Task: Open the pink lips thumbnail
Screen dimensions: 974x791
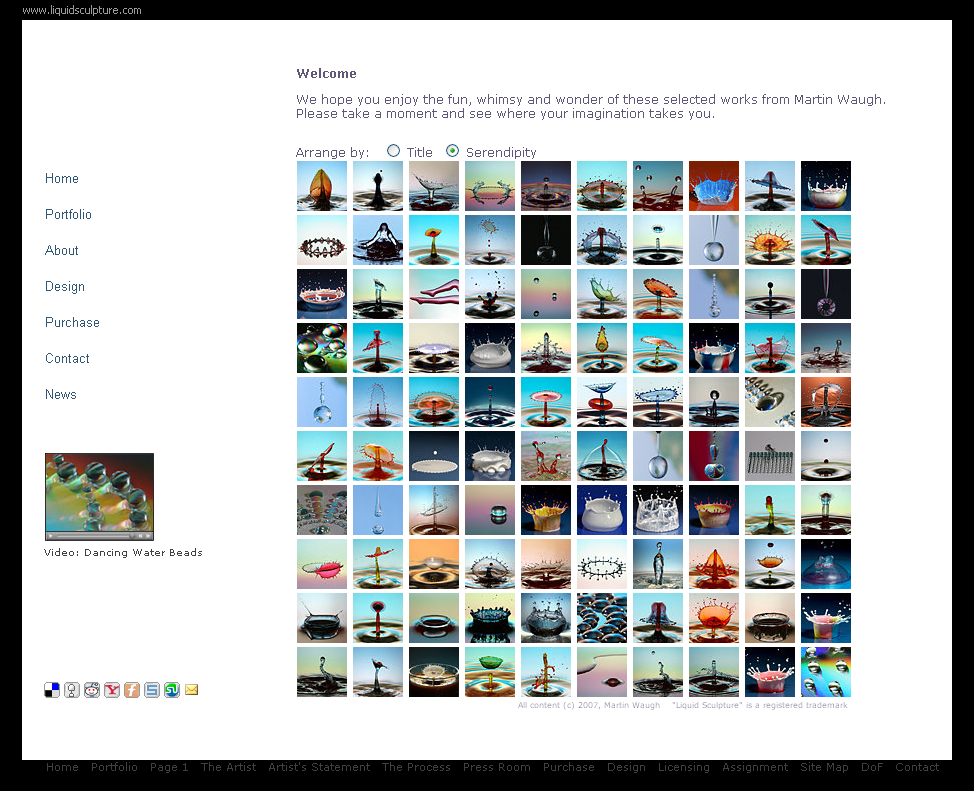Action: (x=322, y=564)
